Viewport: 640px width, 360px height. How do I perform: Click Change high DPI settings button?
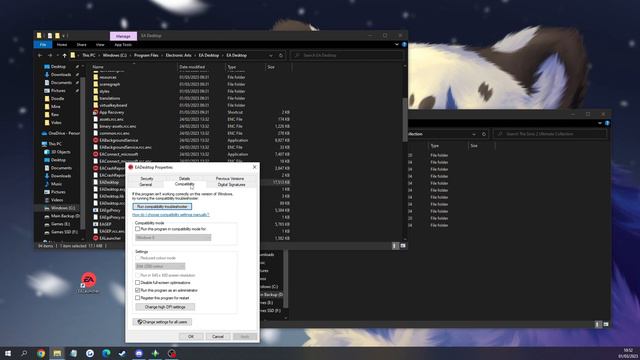click(x=165, y=307)
